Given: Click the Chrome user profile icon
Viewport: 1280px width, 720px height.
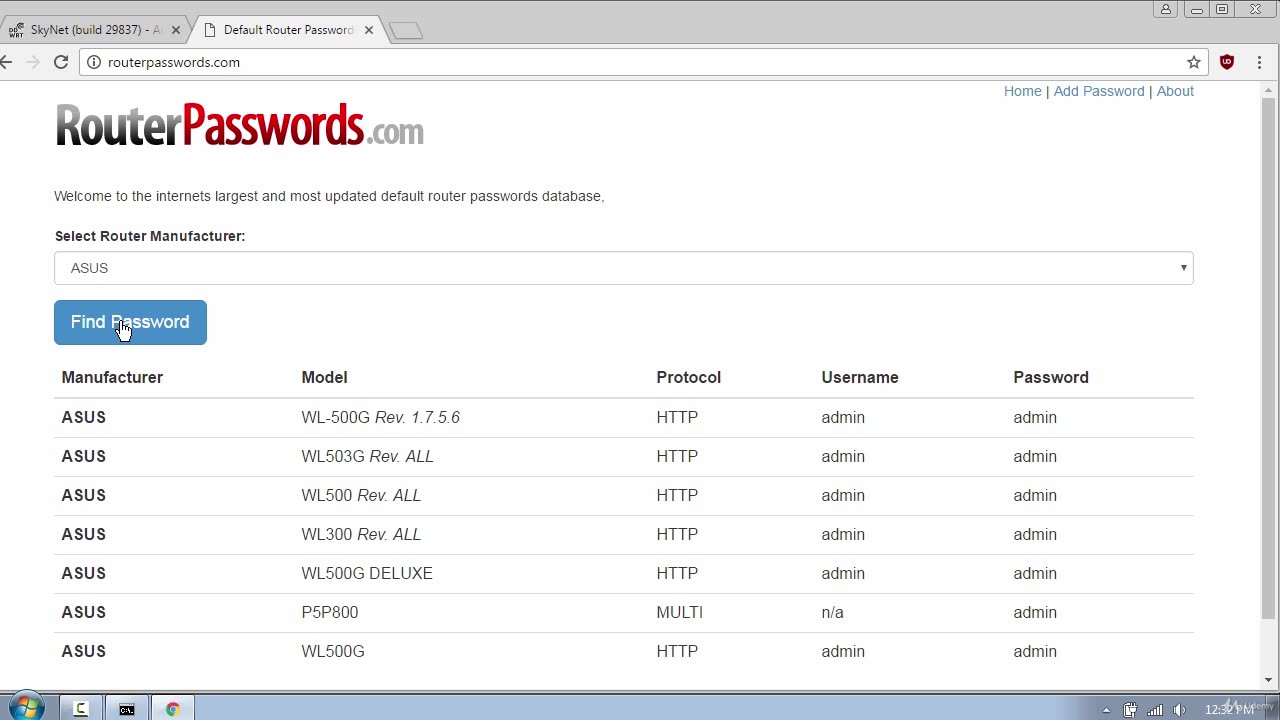Looking at the screenshot, I should (x=1166, y=9).
